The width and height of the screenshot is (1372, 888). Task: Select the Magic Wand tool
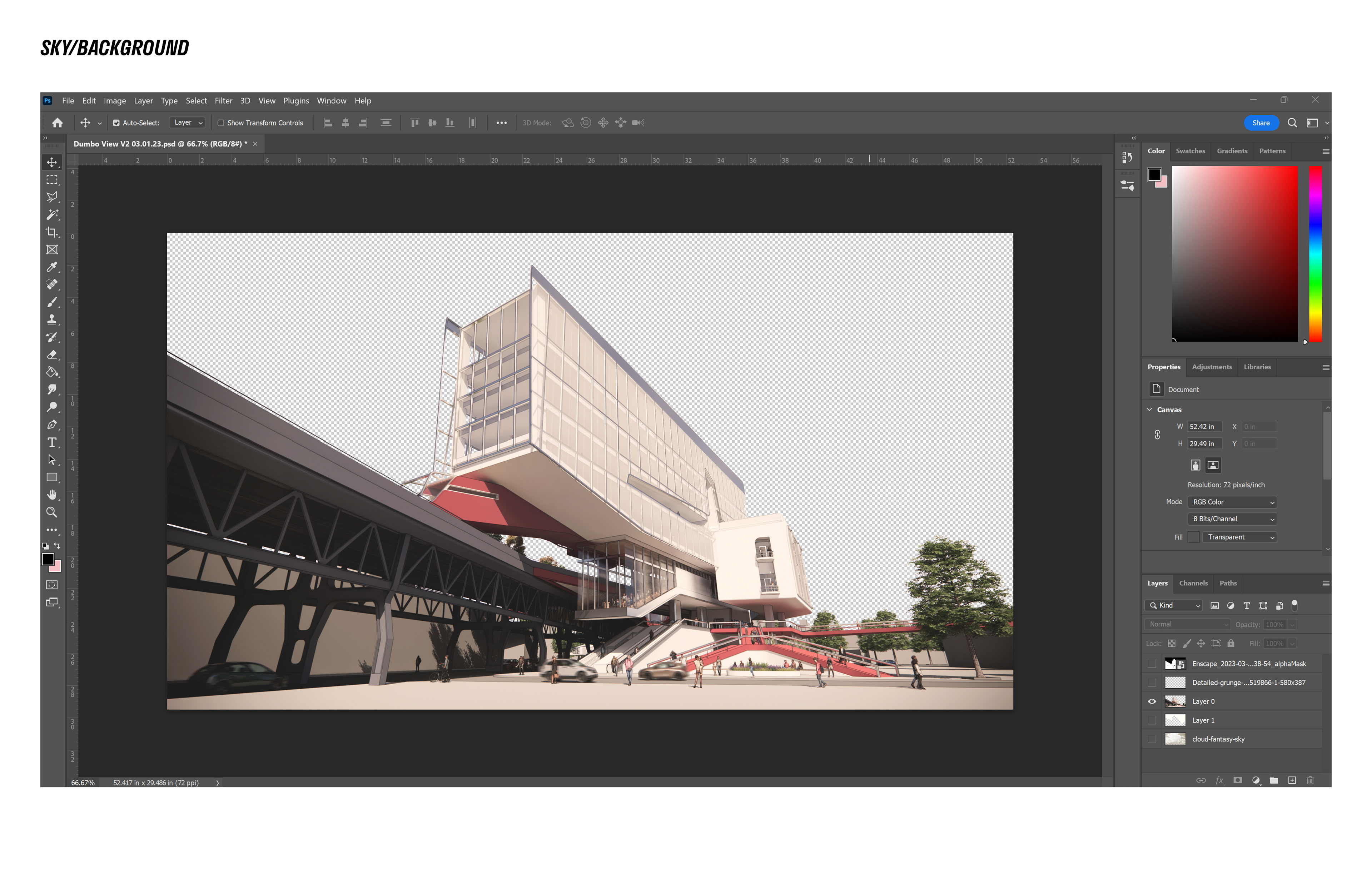pos(52,215)
